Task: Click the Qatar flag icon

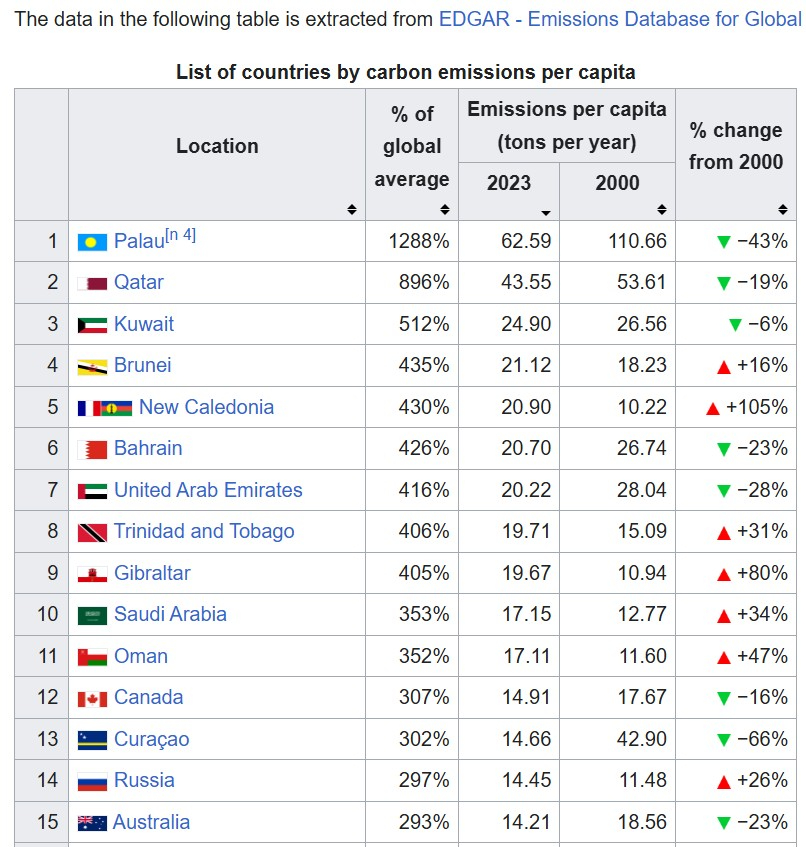Action: (92, 283)
